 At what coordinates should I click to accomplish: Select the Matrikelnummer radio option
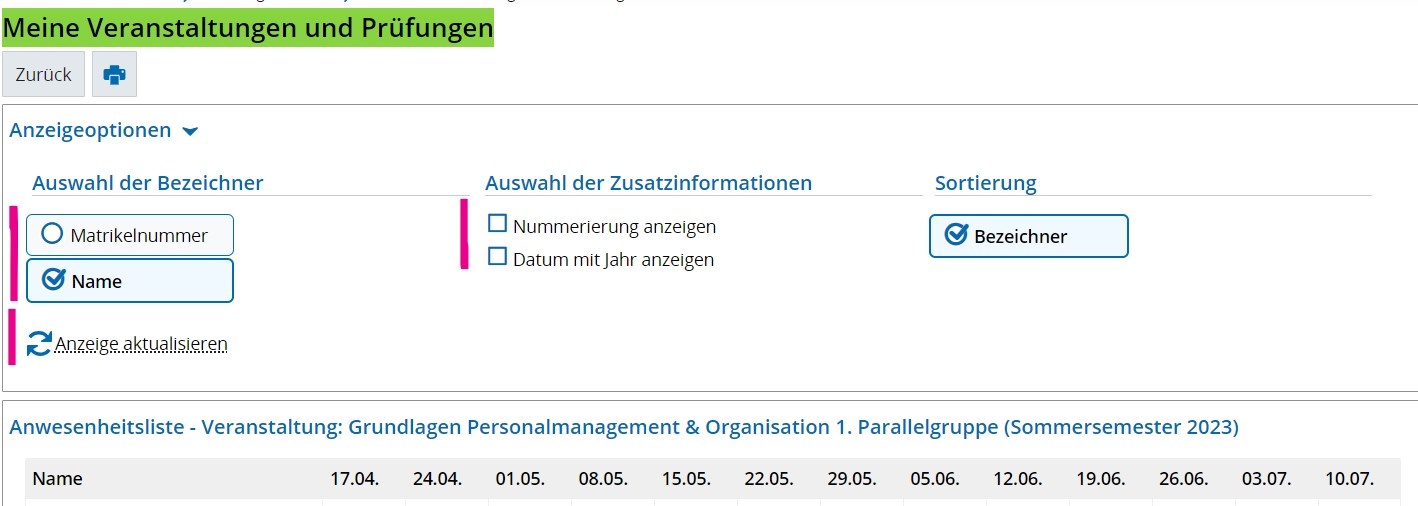click(52, 235)
